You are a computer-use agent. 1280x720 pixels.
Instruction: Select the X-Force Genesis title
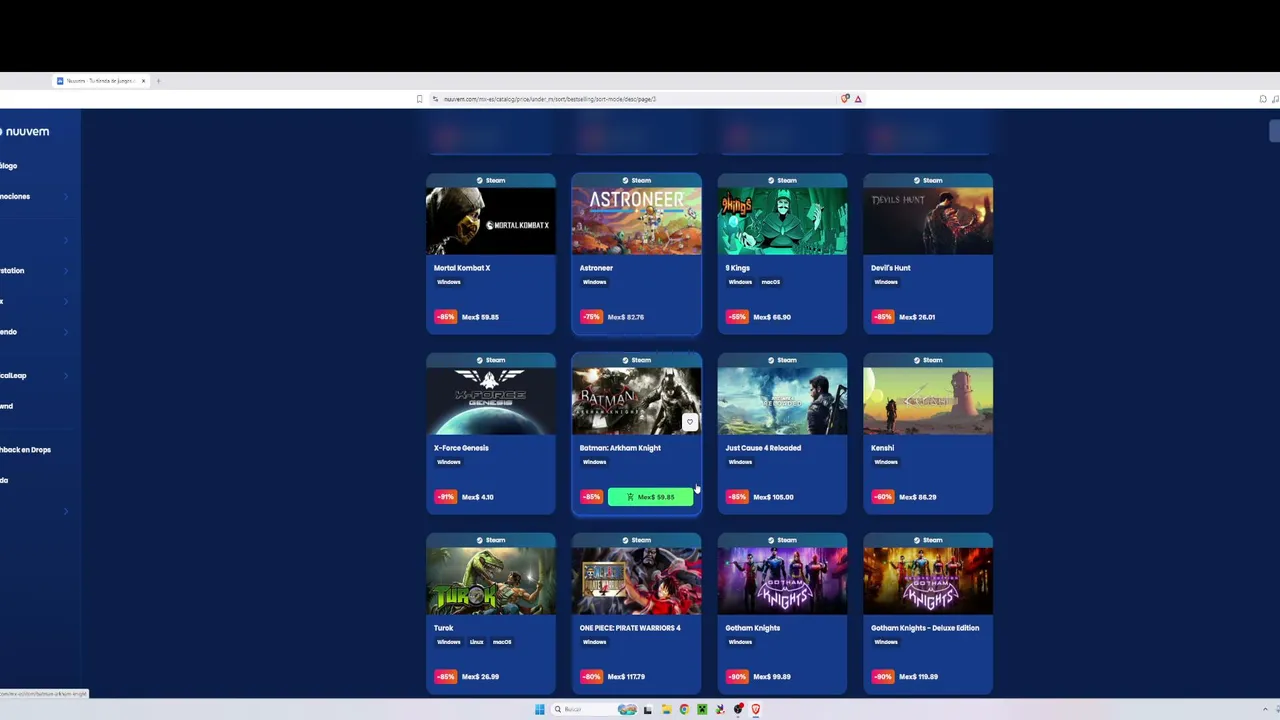(x=461, y=448)
